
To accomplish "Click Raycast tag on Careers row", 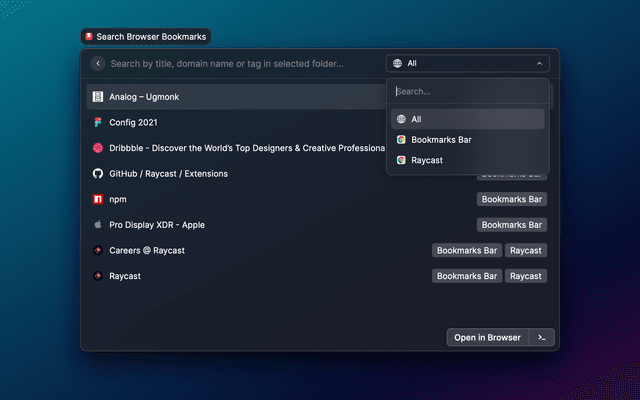I will [x=525, y=250].
